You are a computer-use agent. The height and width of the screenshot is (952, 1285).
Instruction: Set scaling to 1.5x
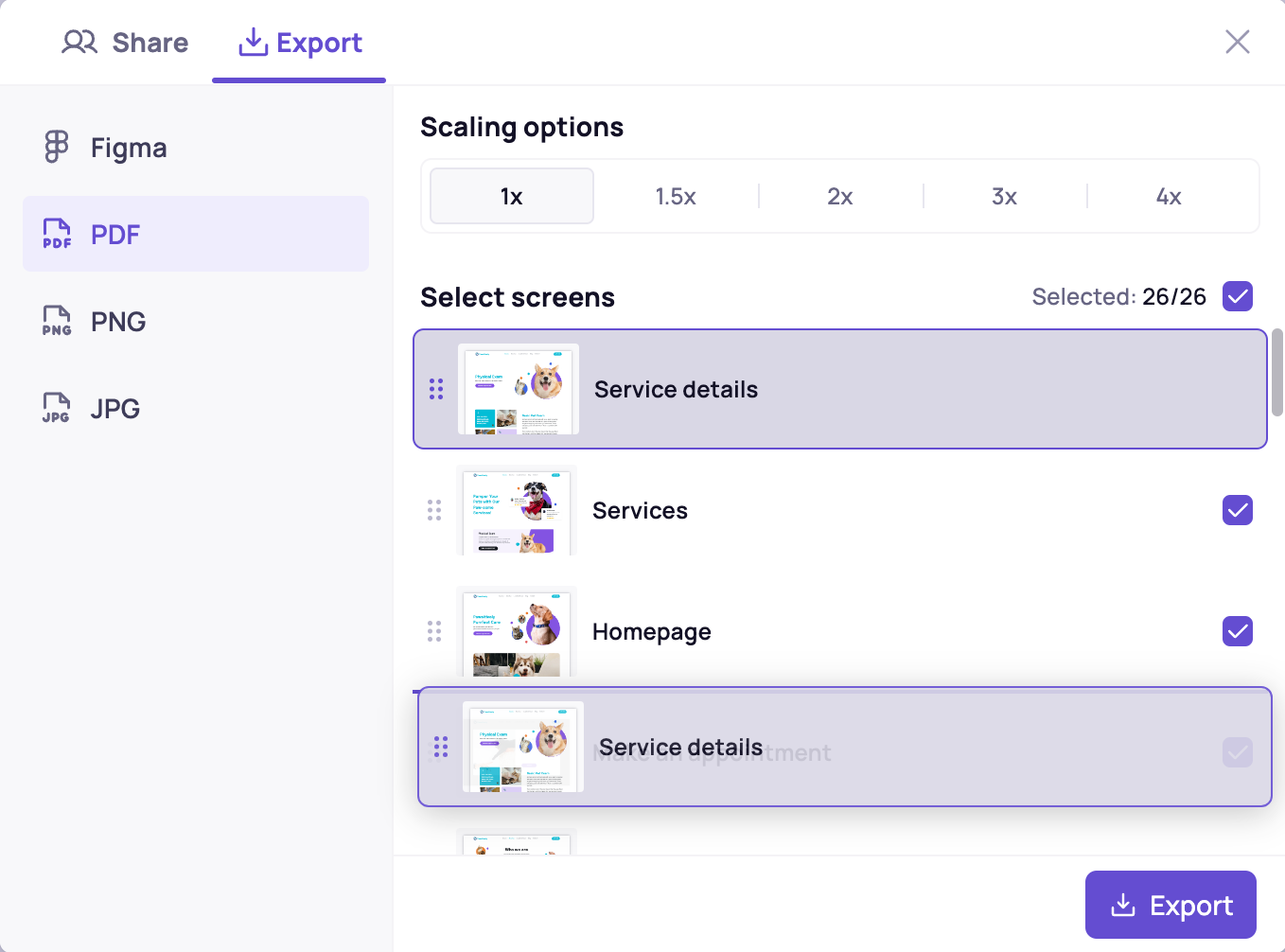tap(676, 196)
